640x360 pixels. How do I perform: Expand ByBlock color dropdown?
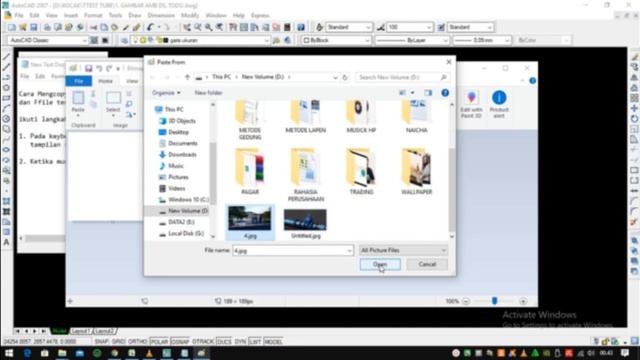(x=367, y=40)
